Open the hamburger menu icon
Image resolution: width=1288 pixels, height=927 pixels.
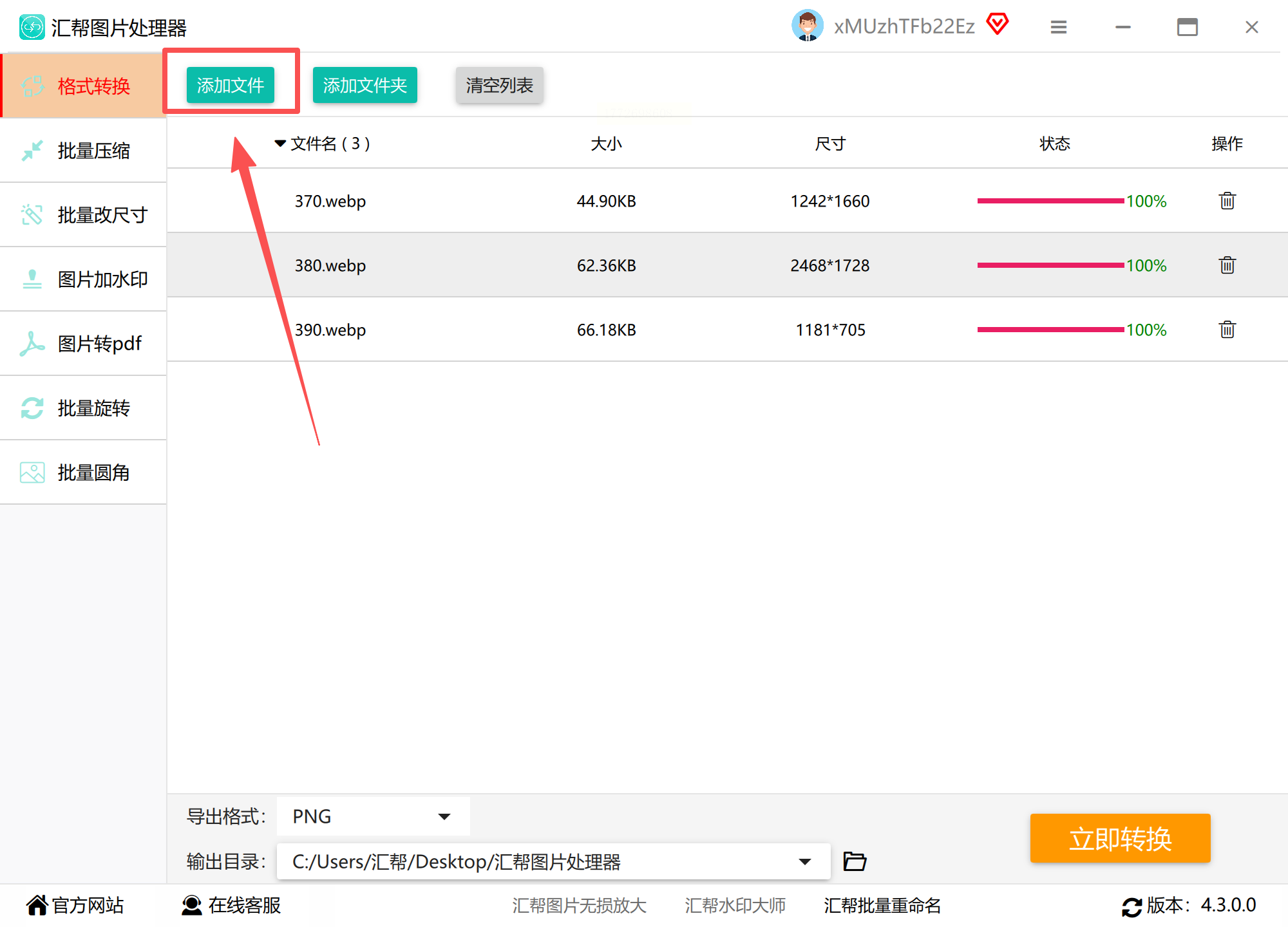(1059, 27)
